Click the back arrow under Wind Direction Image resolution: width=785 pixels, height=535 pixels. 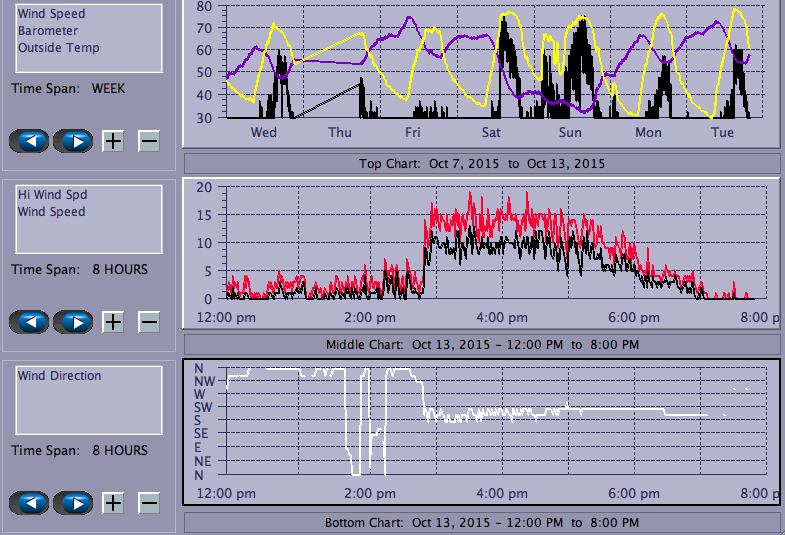pyautogui.click(x=32, y=503)
